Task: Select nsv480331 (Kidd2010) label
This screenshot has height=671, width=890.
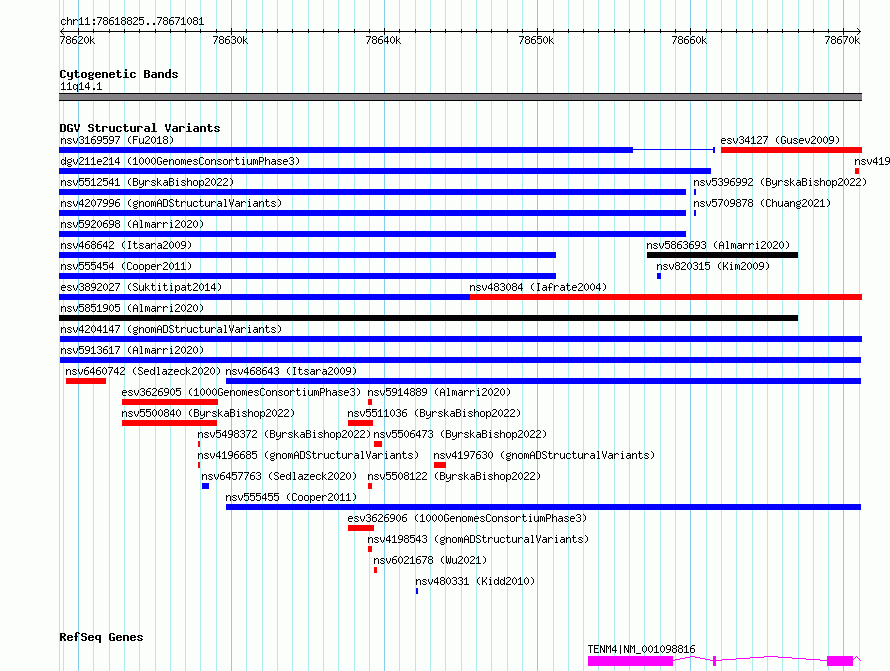Action: 475,581
